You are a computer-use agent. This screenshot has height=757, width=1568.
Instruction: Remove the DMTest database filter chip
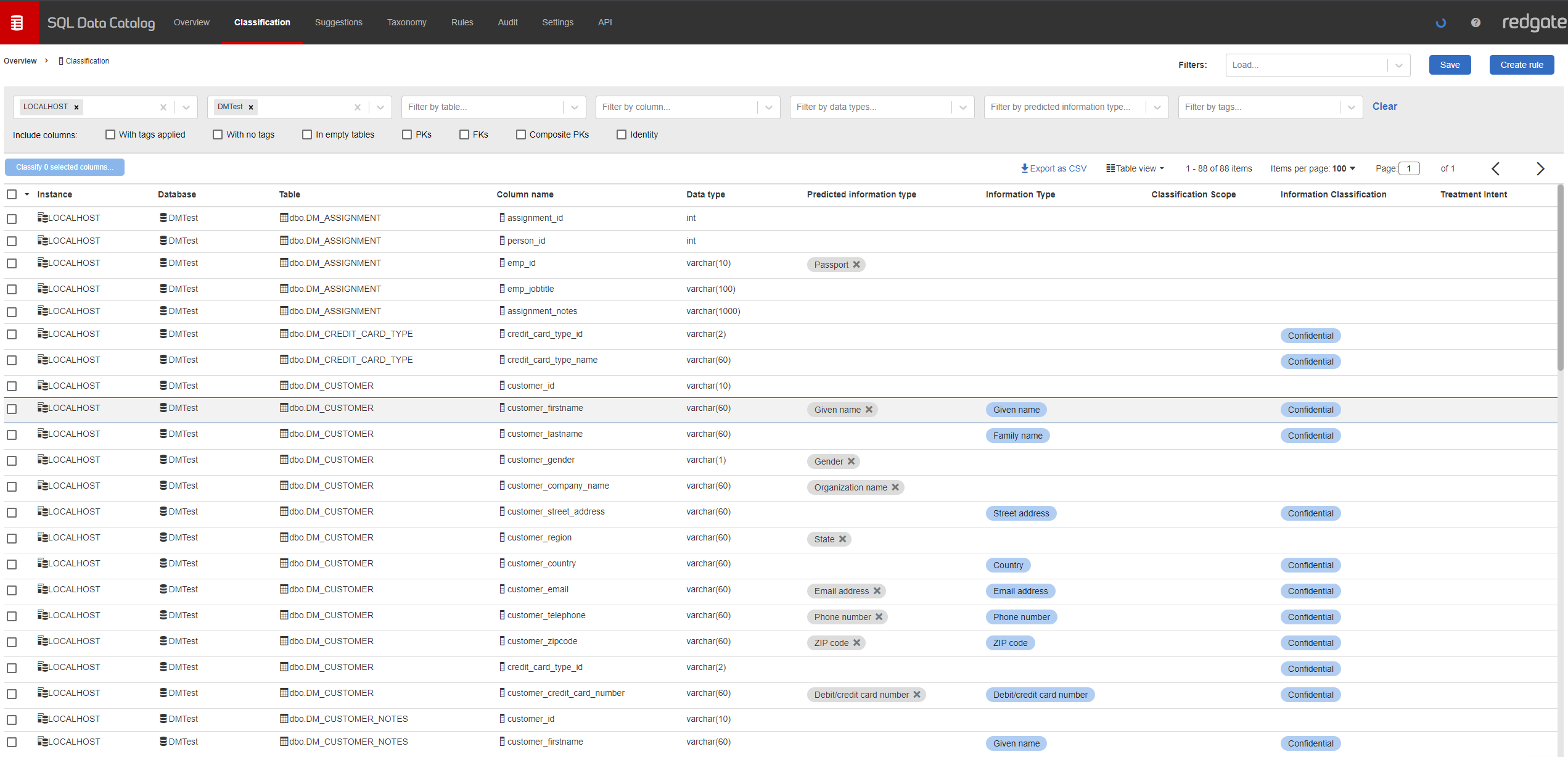point(251,107)
